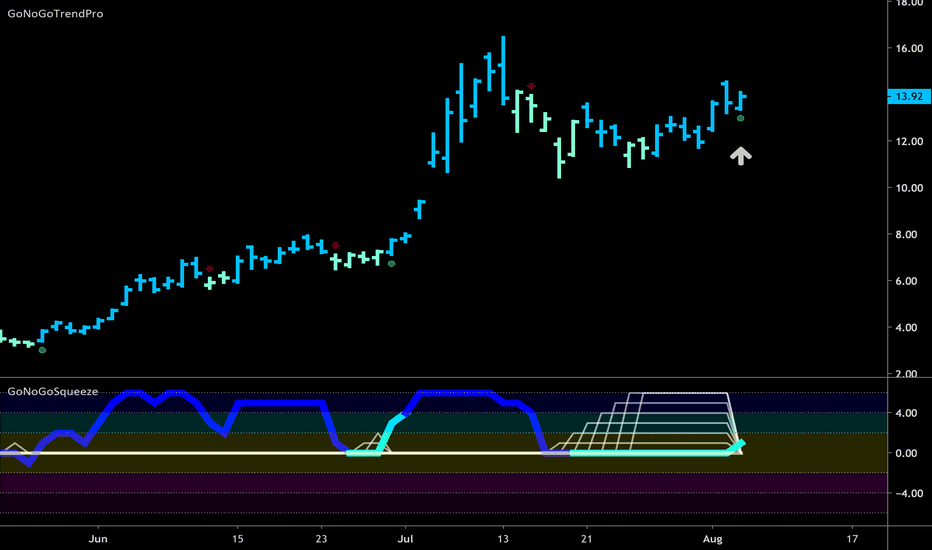Image resolution: width=932 pixels, height=550 pixels.
Task: Select the 16.00 price axis label
Action: pos(909,48)
